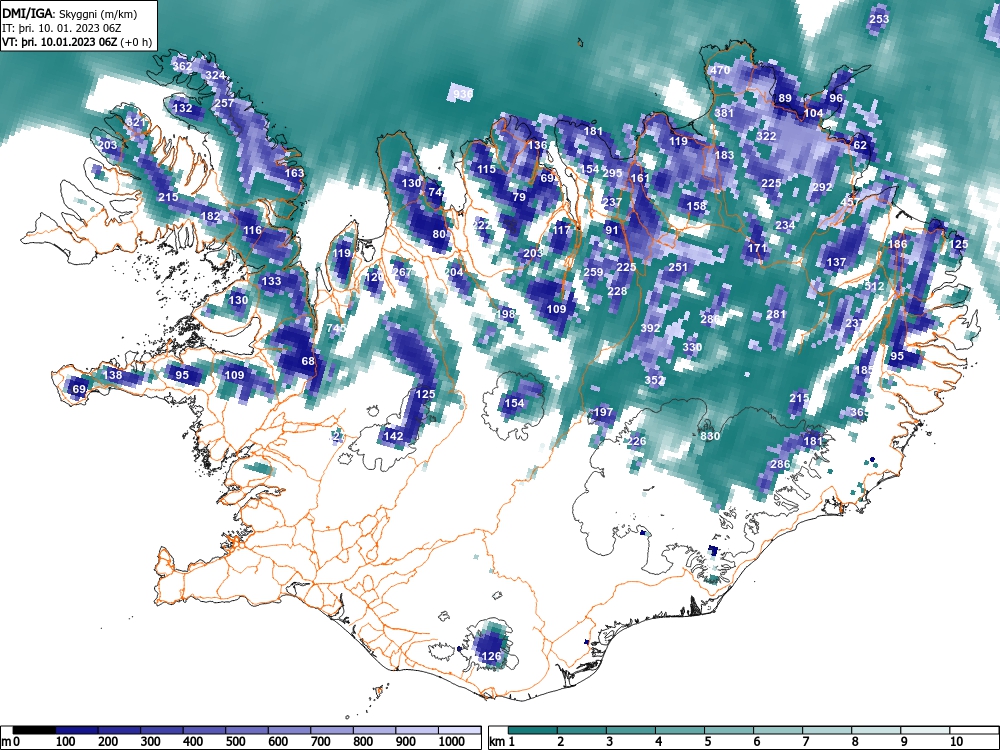
Task: Pick the 133 visibility value
Action: point(271,281)
